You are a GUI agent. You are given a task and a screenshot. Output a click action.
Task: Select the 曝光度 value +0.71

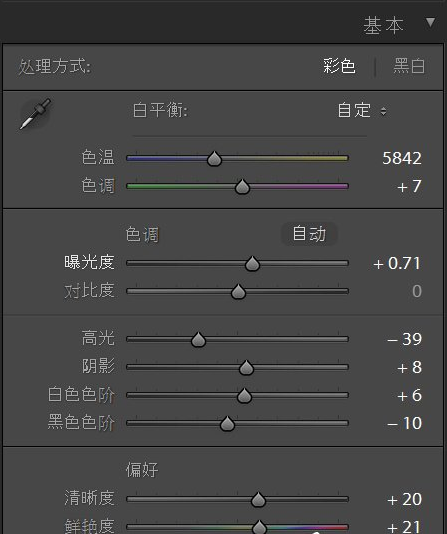point(397,263)
